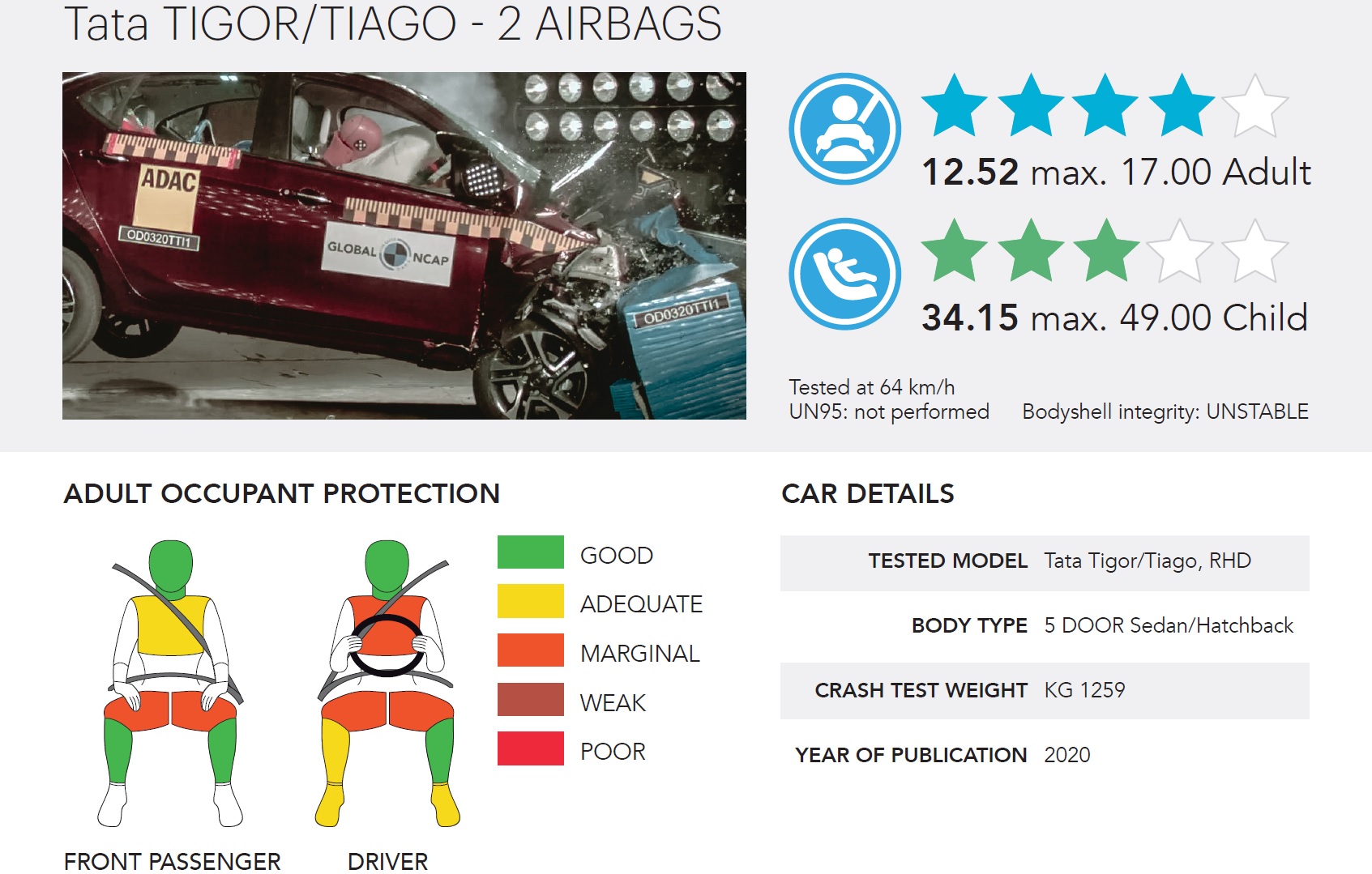
Task: Click the driver dummy steering wheel
Action: click(387, 646)
